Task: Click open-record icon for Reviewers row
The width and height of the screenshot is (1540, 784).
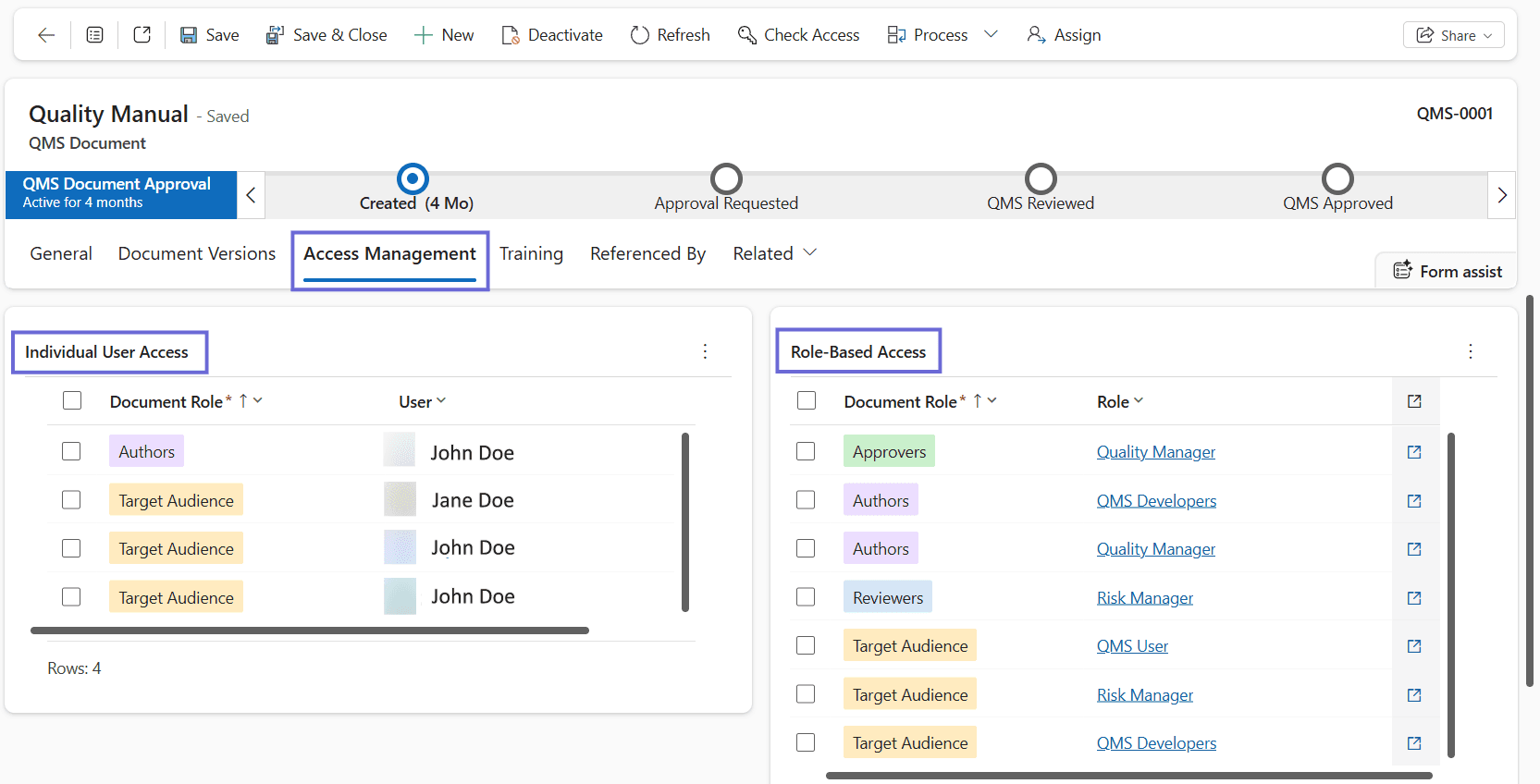Action: pyautogui.click(x=1414, y=597)
